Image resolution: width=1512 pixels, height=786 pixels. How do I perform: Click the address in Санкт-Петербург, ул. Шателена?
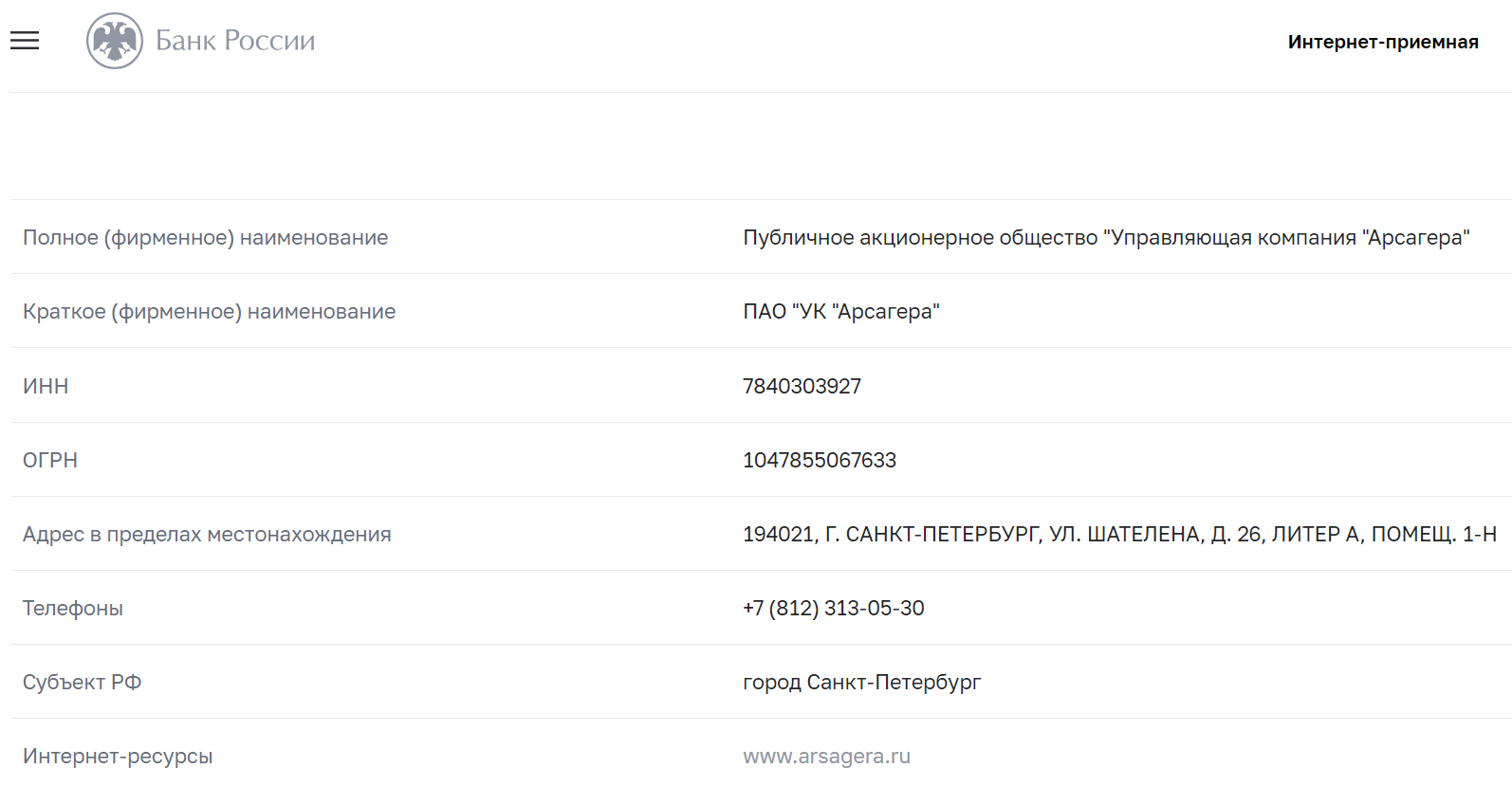(1119, 534)
